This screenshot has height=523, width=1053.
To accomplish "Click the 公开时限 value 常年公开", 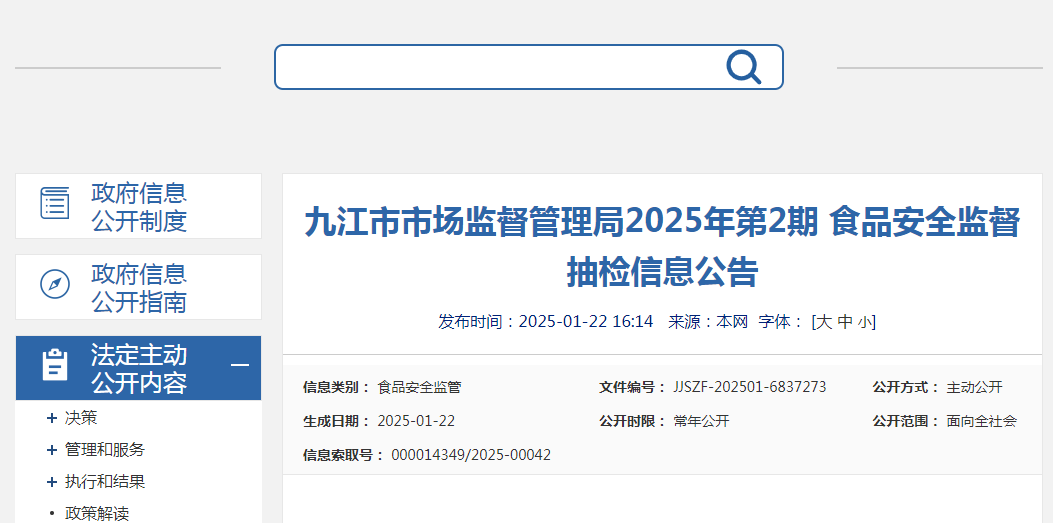I will 701,421.
